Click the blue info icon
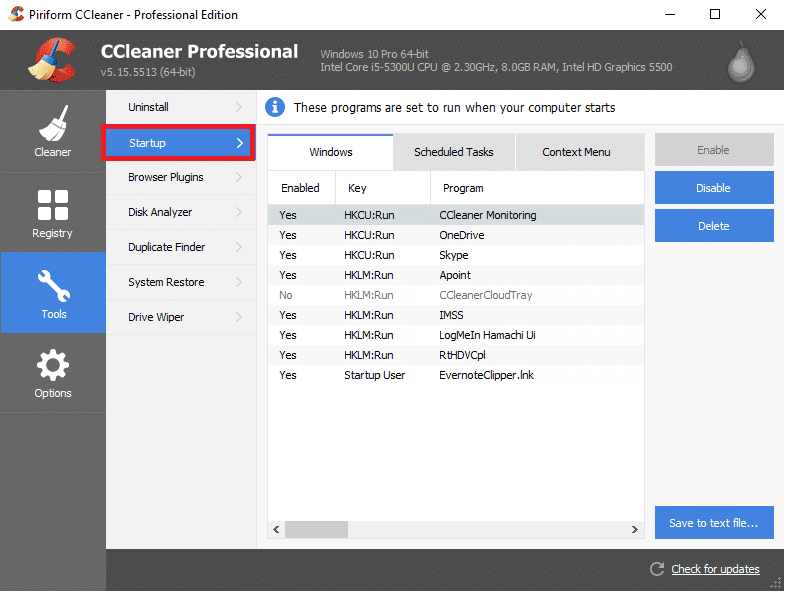Image resolution: width=789 pixels, height=595 pixels. (275, 107)
